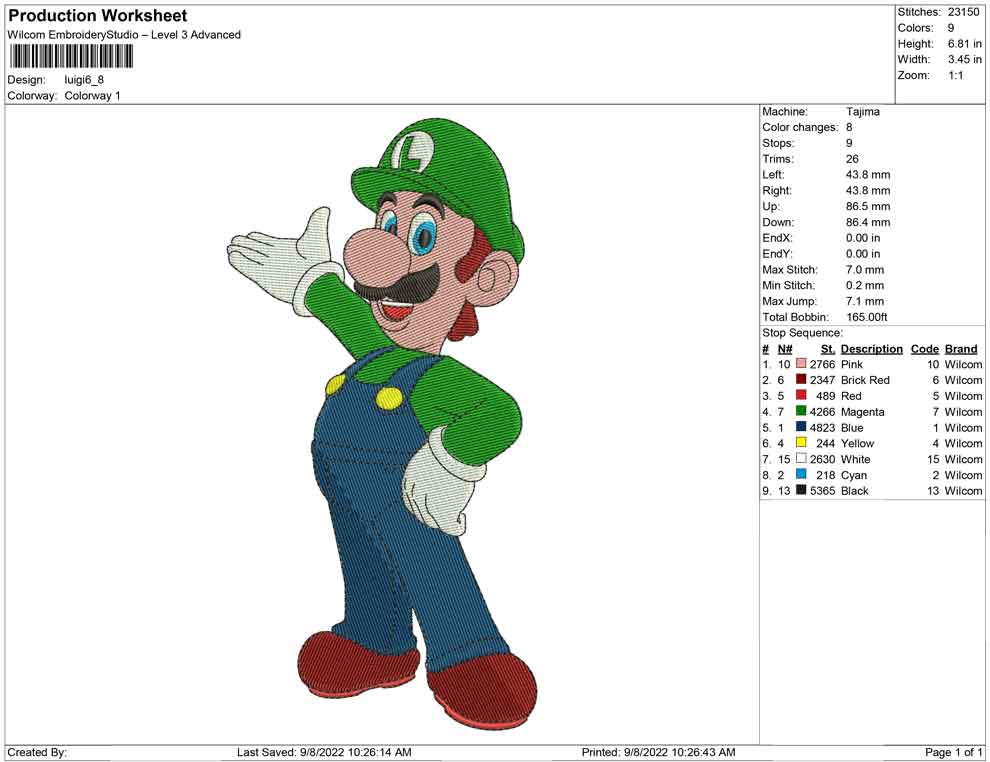Click the White thread color swatch

[x=801, y=458]
